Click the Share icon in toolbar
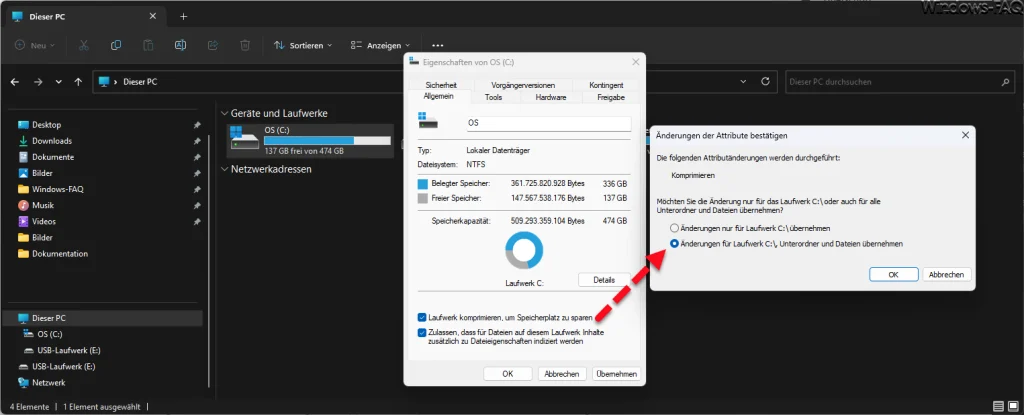 coord(212,45)
